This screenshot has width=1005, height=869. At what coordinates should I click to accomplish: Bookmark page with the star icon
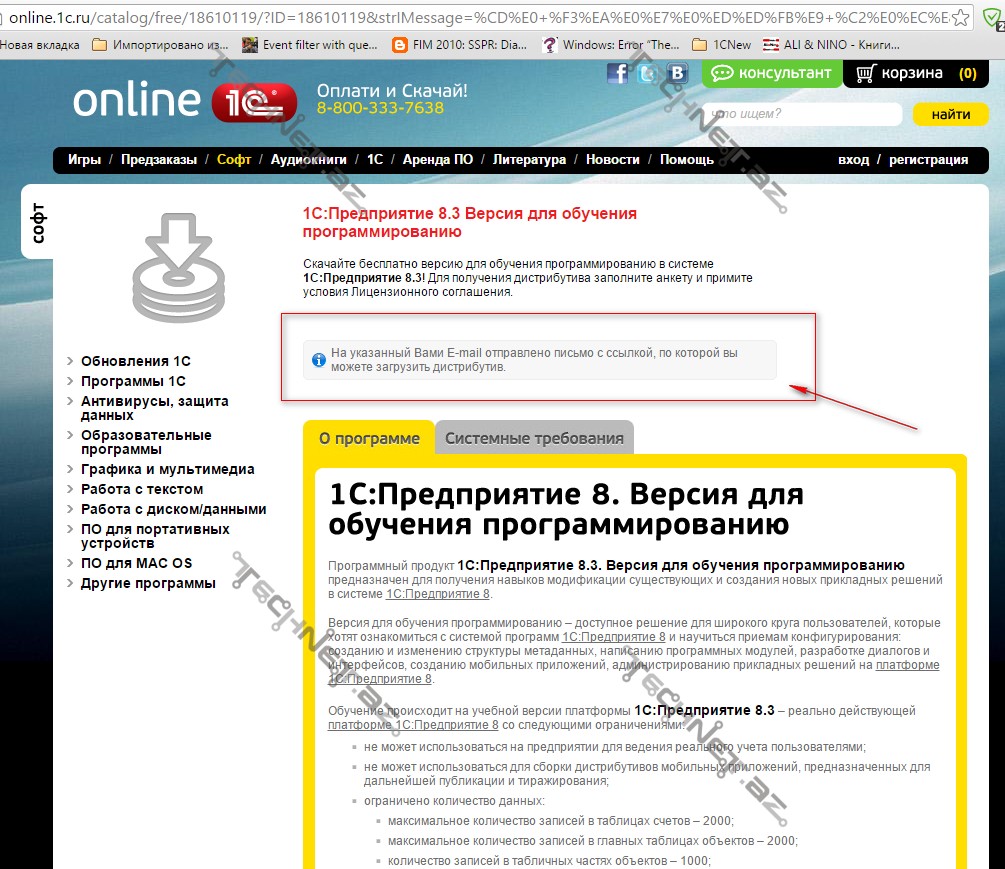click(959, 16)
